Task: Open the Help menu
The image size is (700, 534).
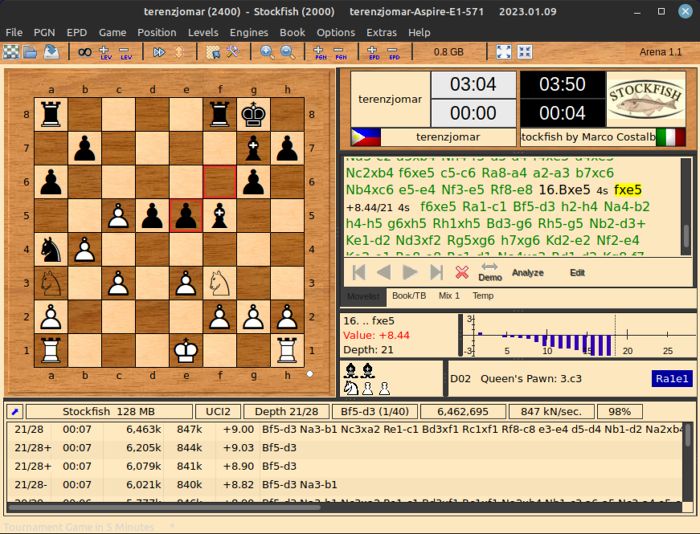Action: 419,33
